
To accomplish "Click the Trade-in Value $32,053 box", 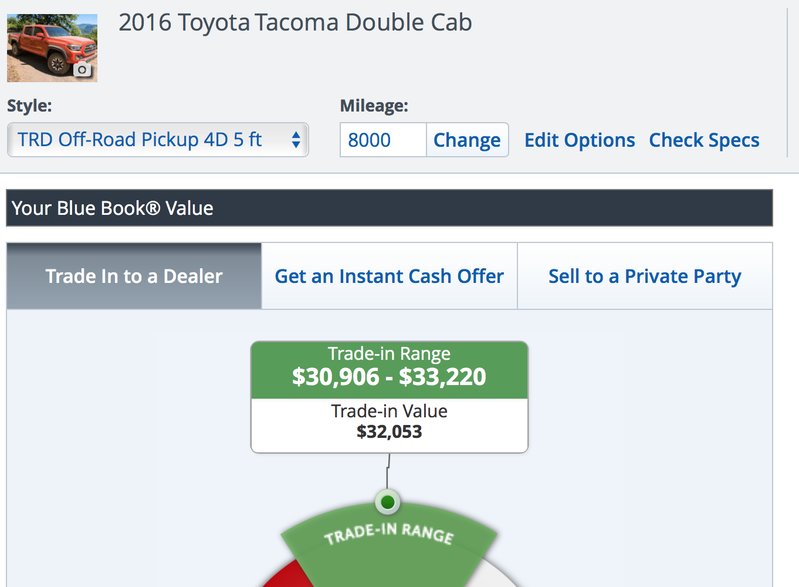I will [x=389, y=425].
